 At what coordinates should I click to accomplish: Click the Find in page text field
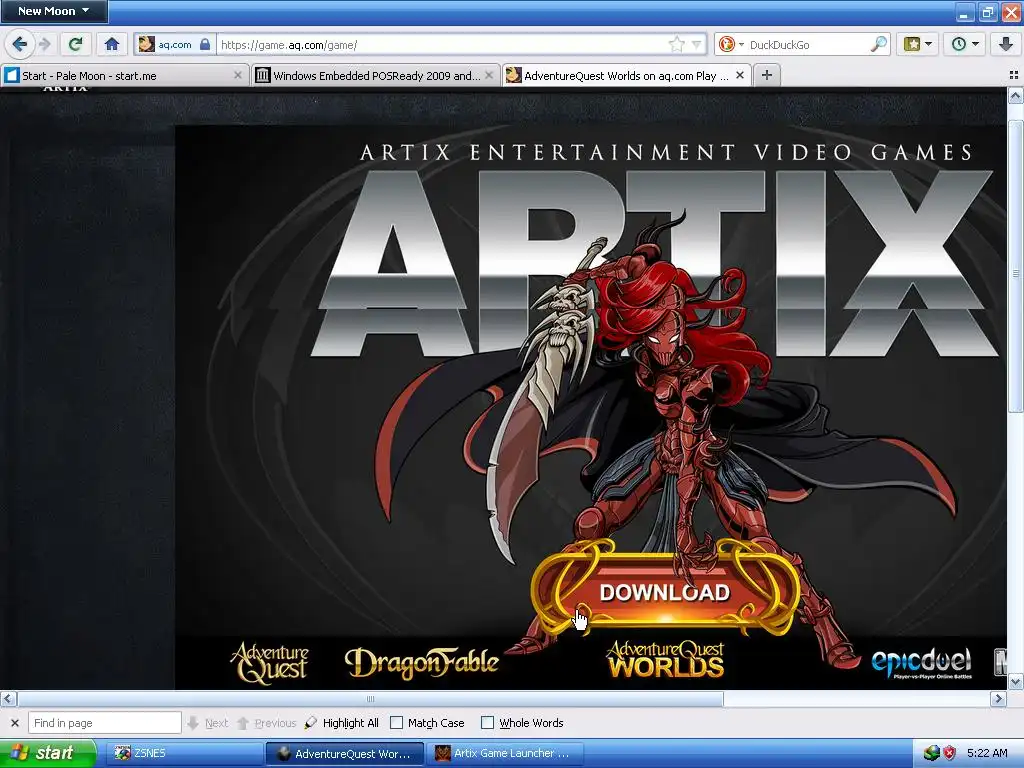104,723
